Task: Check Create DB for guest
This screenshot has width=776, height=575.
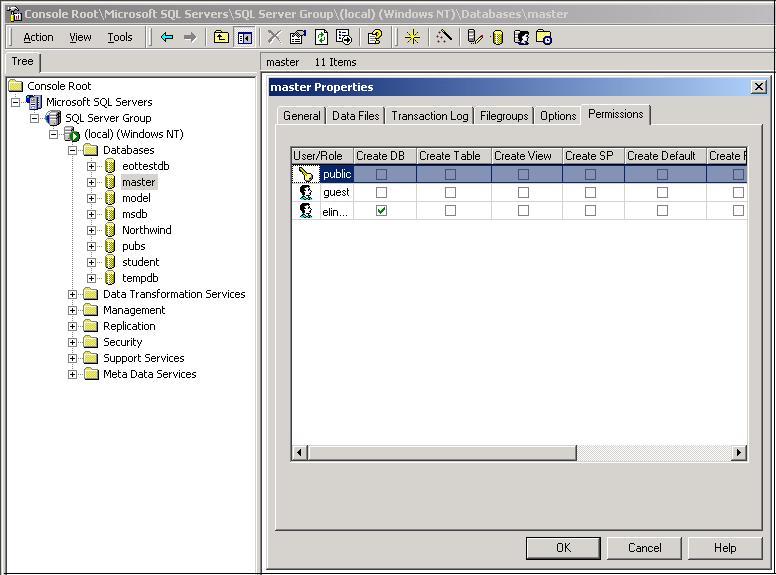Action: [381, 192]
